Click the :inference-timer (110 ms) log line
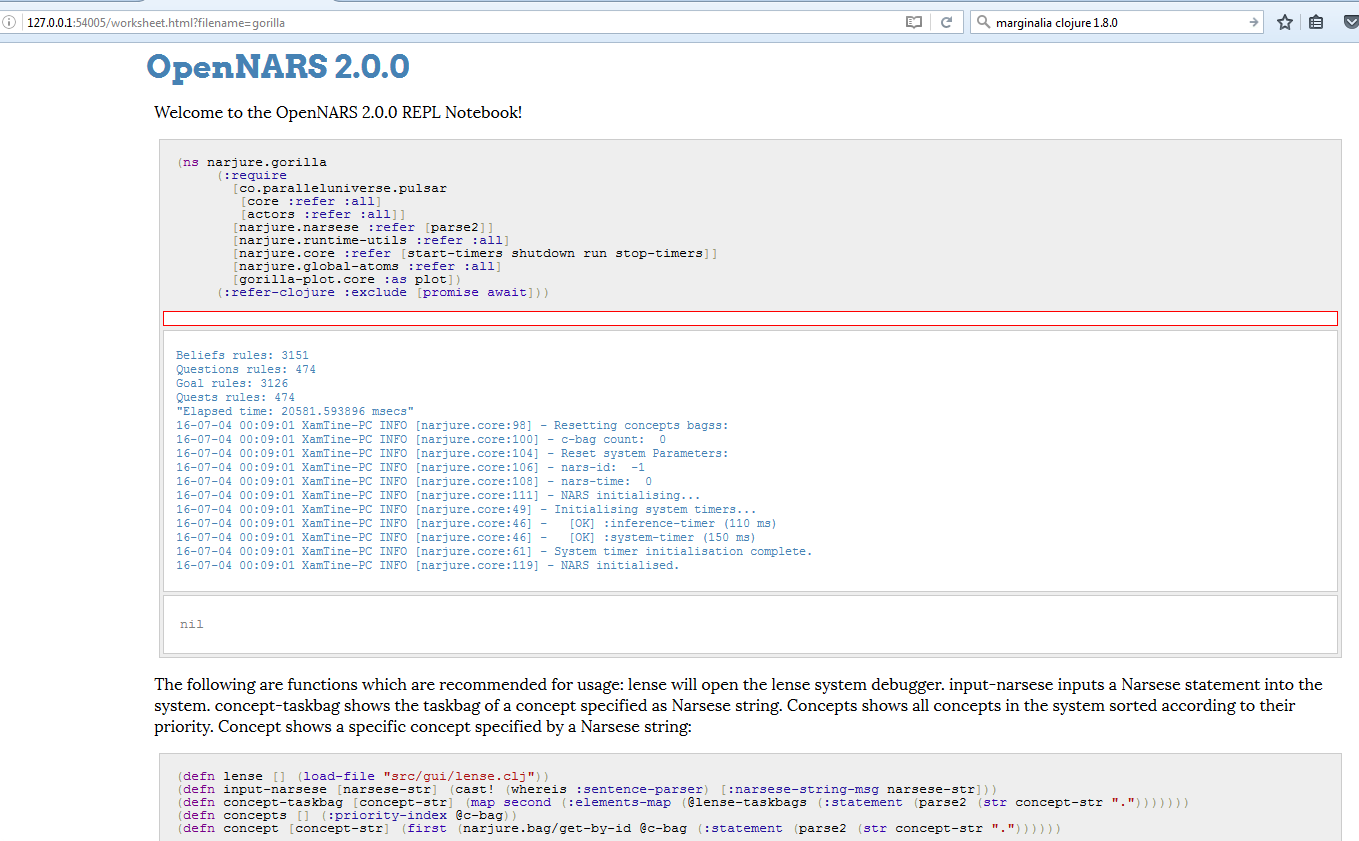This screenshot has width=1359, height=841. pyautogui.click(x=476, y=523)
